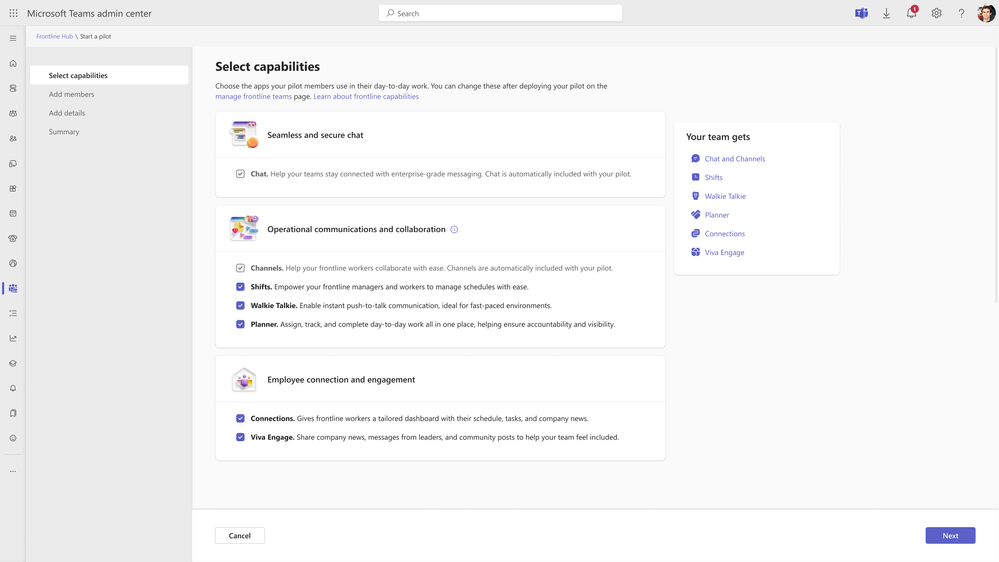Go to the Add details step
Screen dimensions: 999x562
coord(67,113)
